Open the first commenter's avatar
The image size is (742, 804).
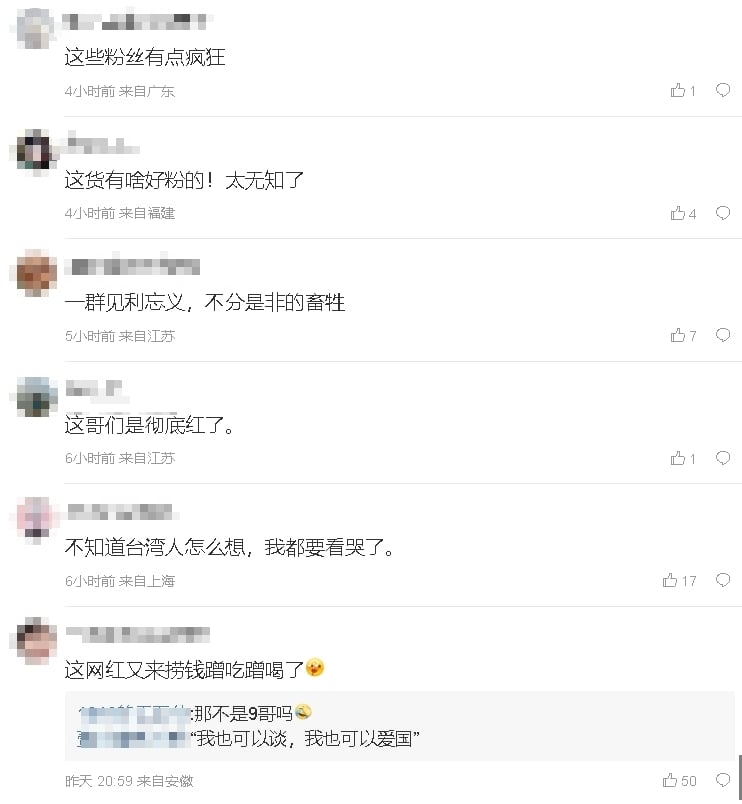click(x=33, y=25)
